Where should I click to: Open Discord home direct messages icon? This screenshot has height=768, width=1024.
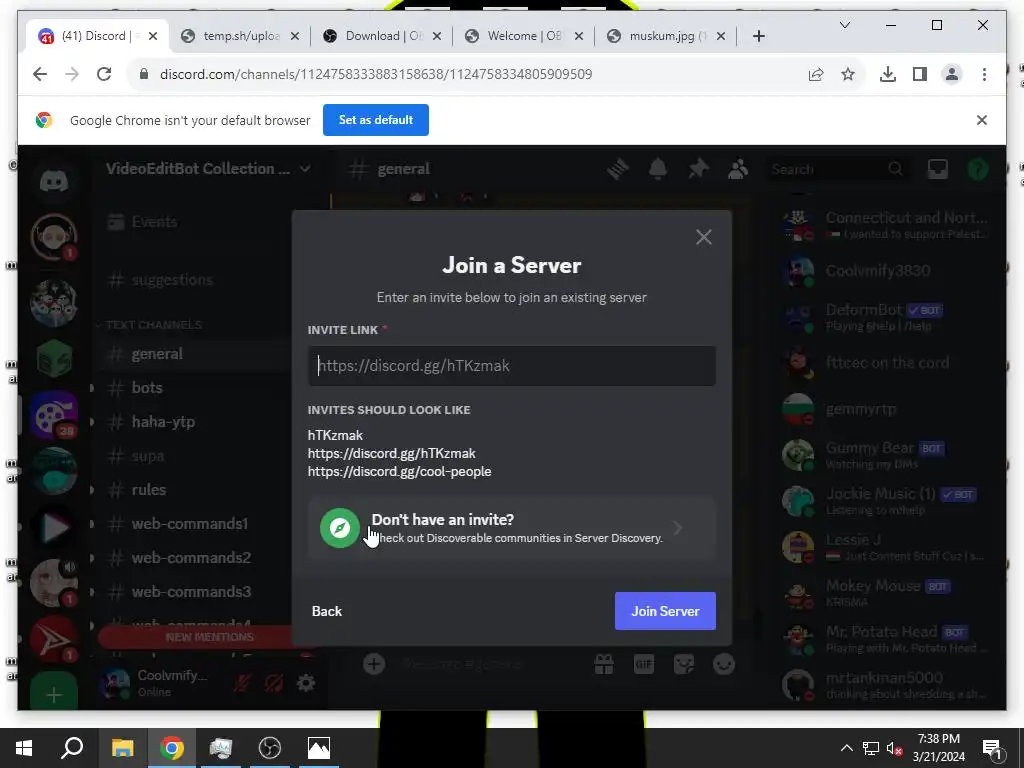pos(54,180)
